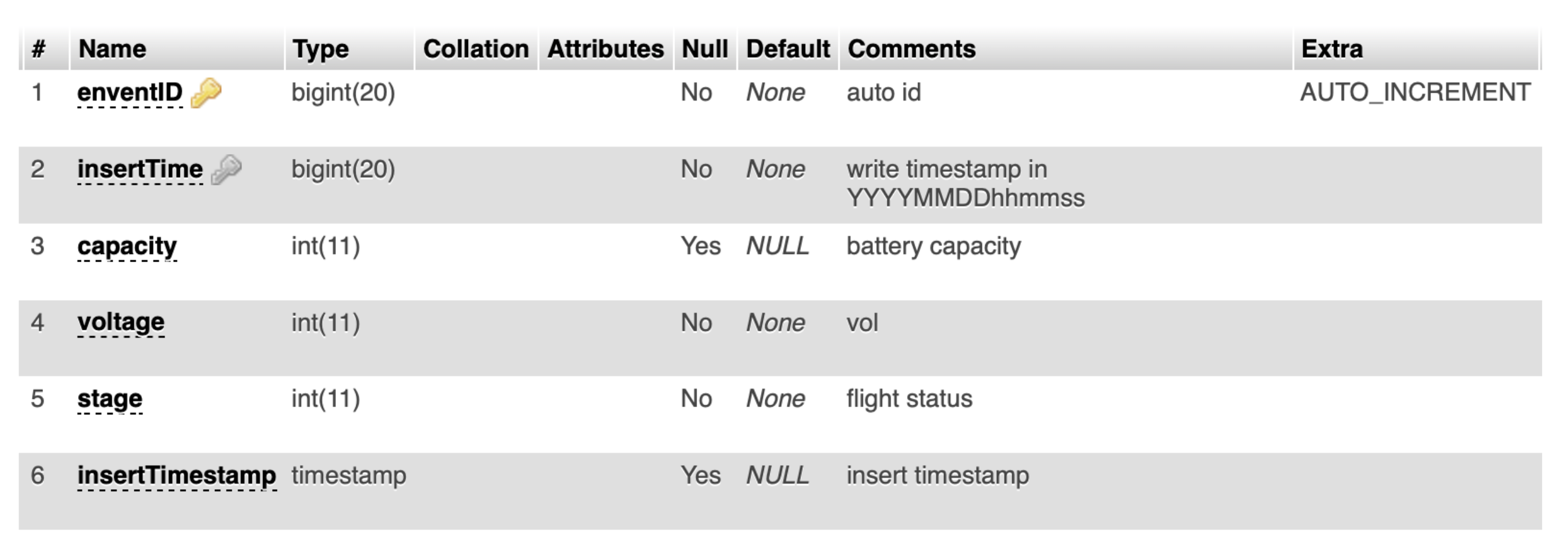Click the Default column header
Screen dimensions: 1568x558
click(x=788, y=49)
